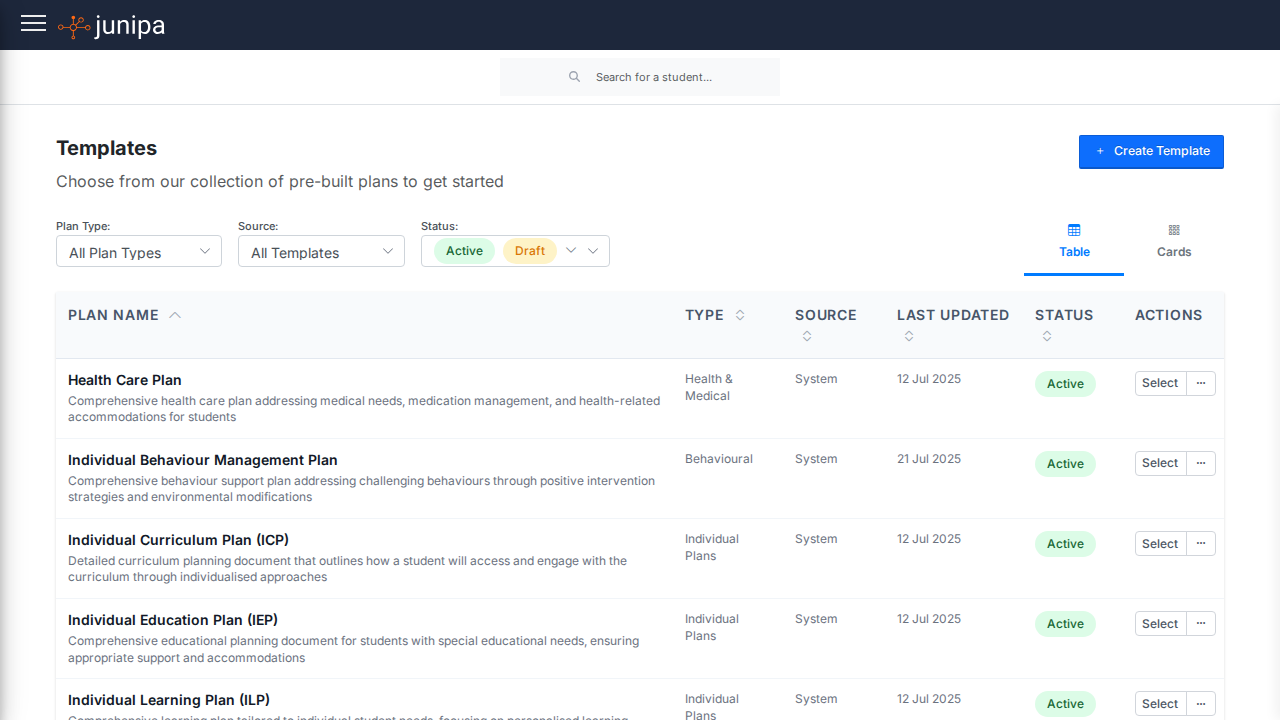Open the hamburger navigation menu
Screen dimensions: 1280x720
(x=33, y=23)
